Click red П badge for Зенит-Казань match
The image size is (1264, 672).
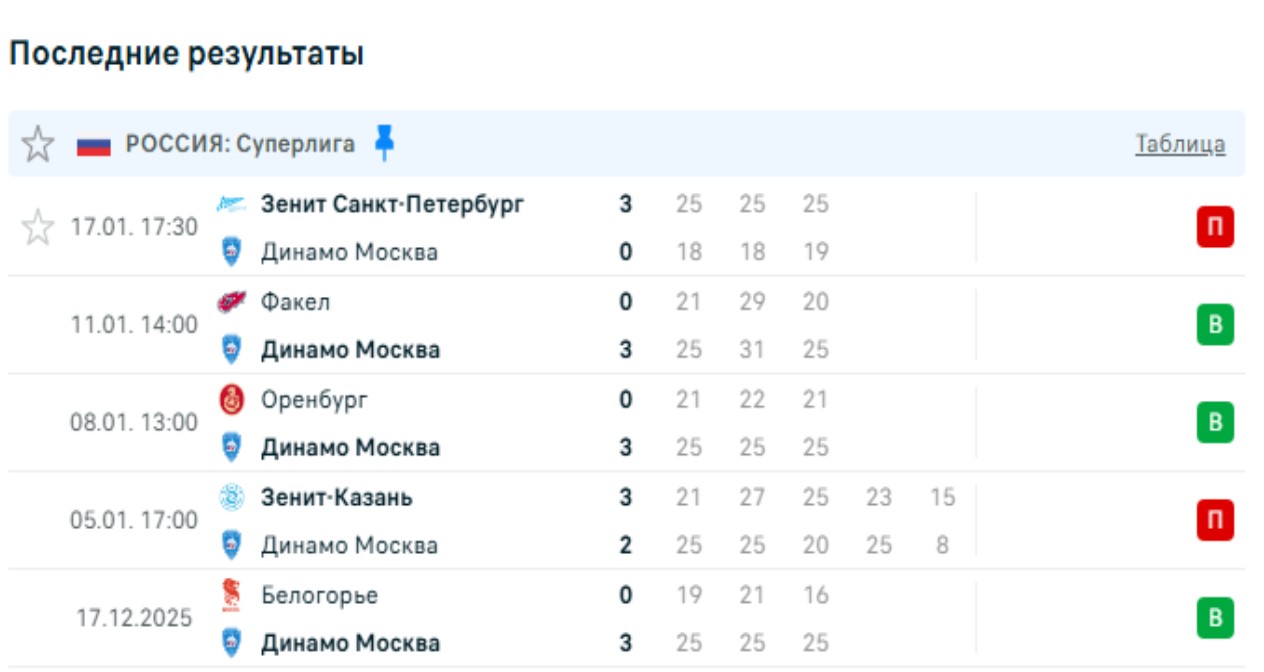pos(1215,521)
